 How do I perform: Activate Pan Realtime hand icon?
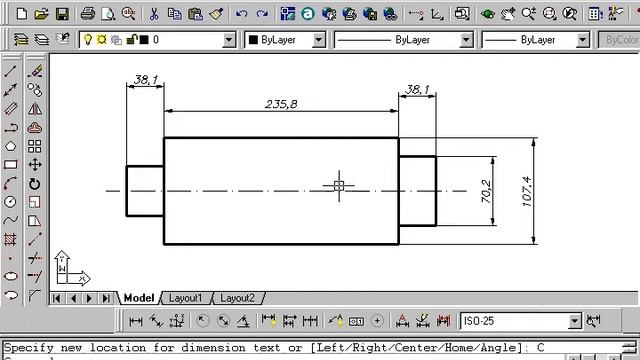point(508,14)
